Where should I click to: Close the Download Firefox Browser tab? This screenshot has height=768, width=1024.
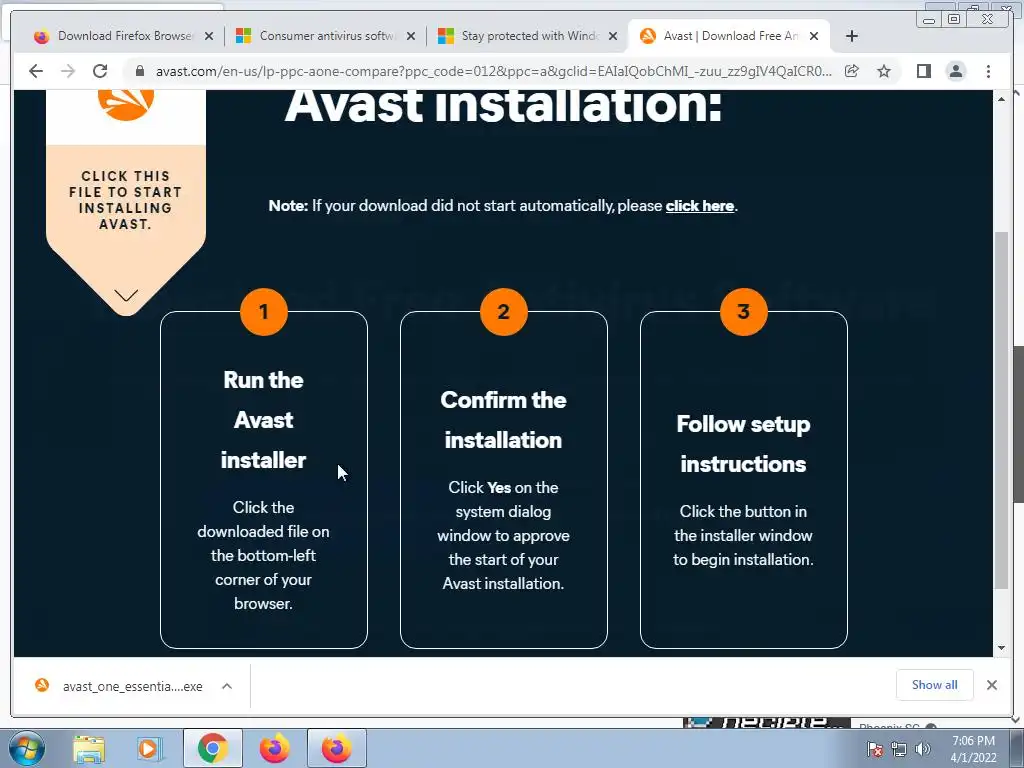coord(208,36)
